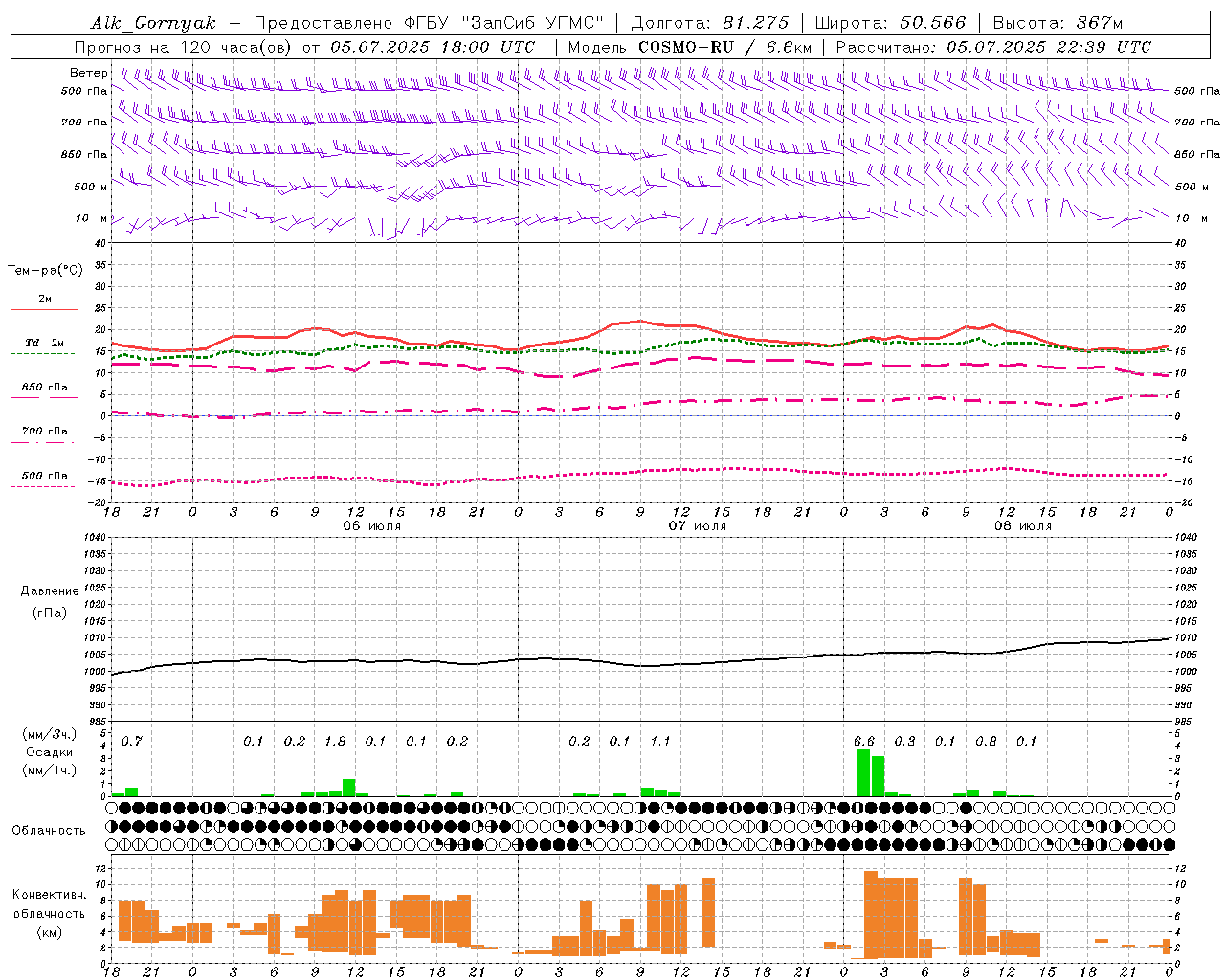Image resolution: width=1225 pixels, height=980 pixels.
Task: Click the date label '08 июля'
Action: [x=1023, y=526]
